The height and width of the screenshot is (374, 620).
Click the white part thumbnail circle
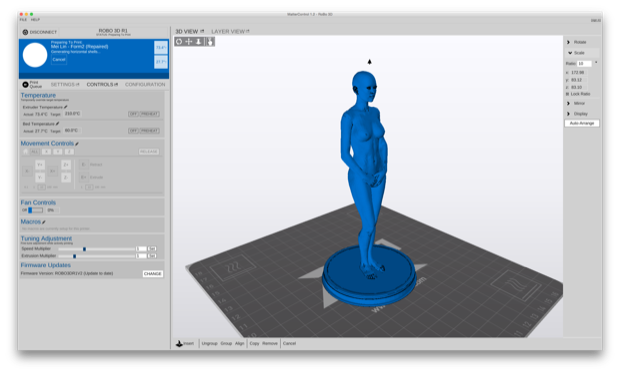[x=35, y=55]
